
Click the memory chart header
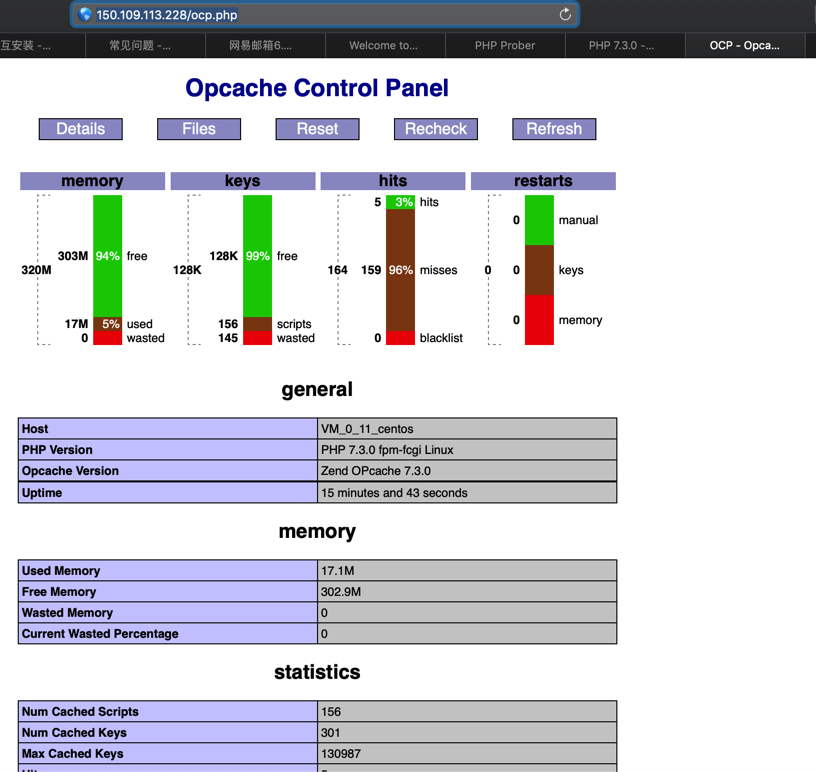click(93, 181)
